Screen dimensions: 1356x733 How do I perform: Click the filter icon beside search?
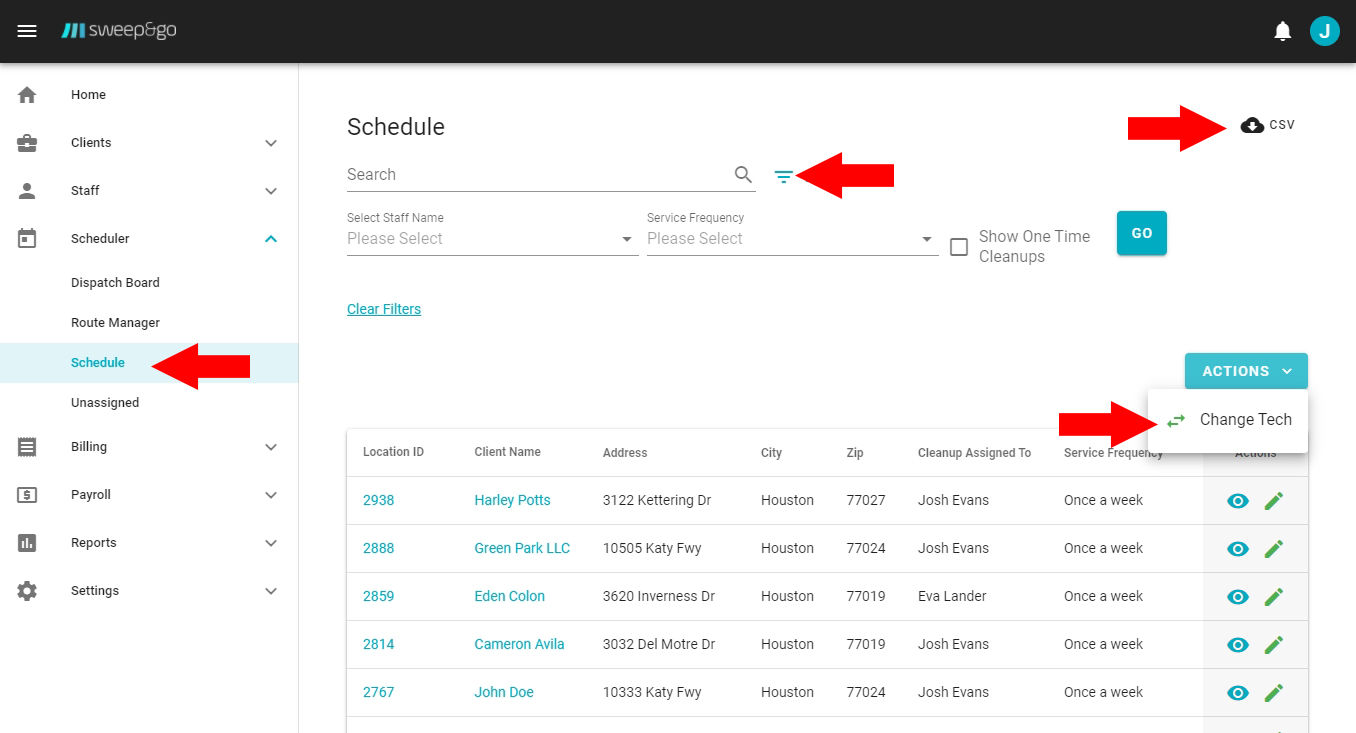784,176
